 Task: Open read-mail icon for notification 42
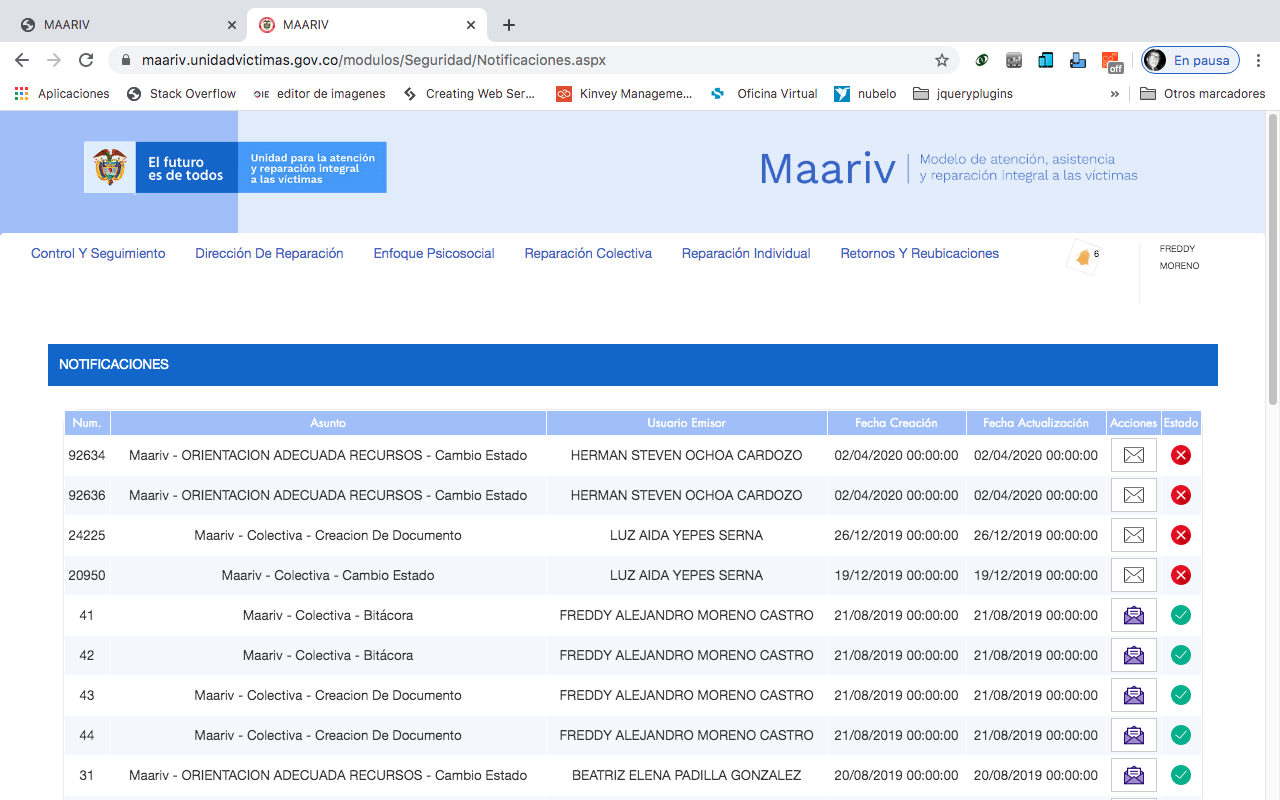(x=1134, y=655)
